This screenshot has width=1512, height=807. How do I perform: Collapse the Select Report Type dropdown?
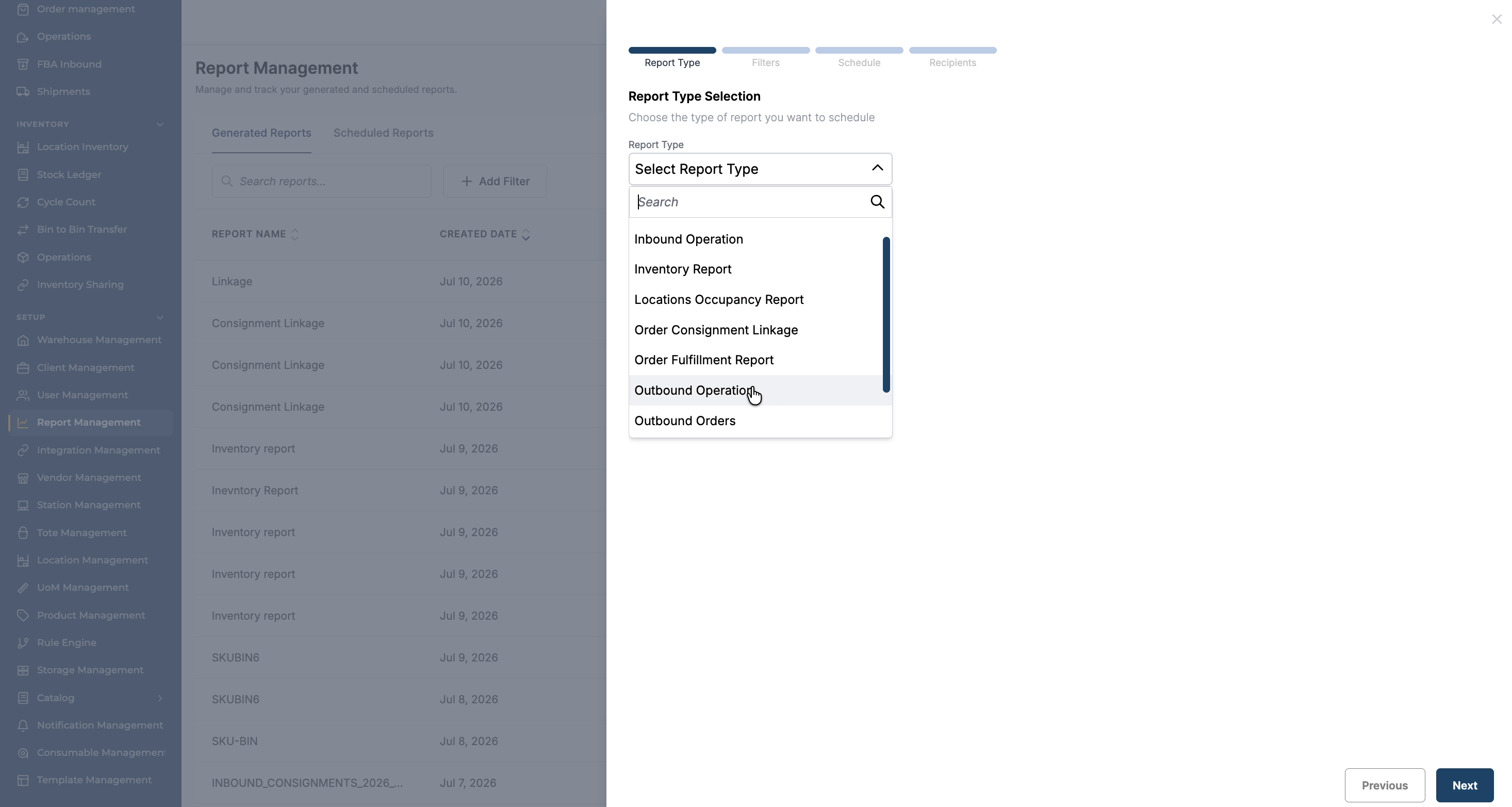pyautogui.click(x=877, y=169)
